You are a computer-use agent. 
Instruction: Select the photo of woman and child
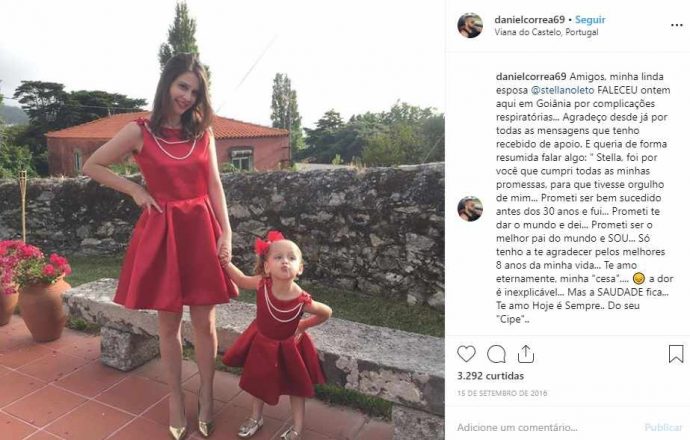click(222, 220)
